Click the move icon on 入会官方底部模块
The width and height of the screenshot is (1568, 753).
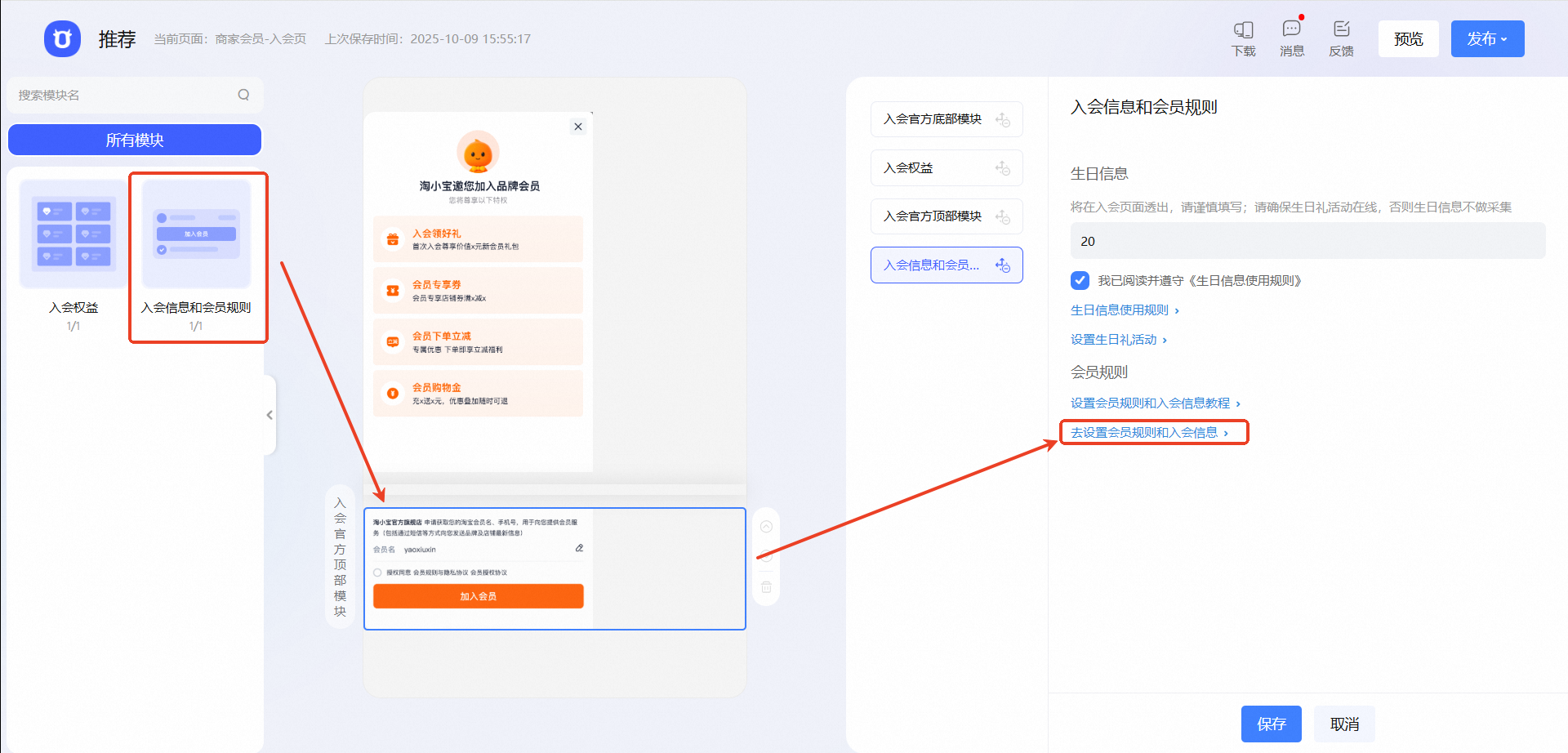pyautogui.click(x=1003, y=119)
